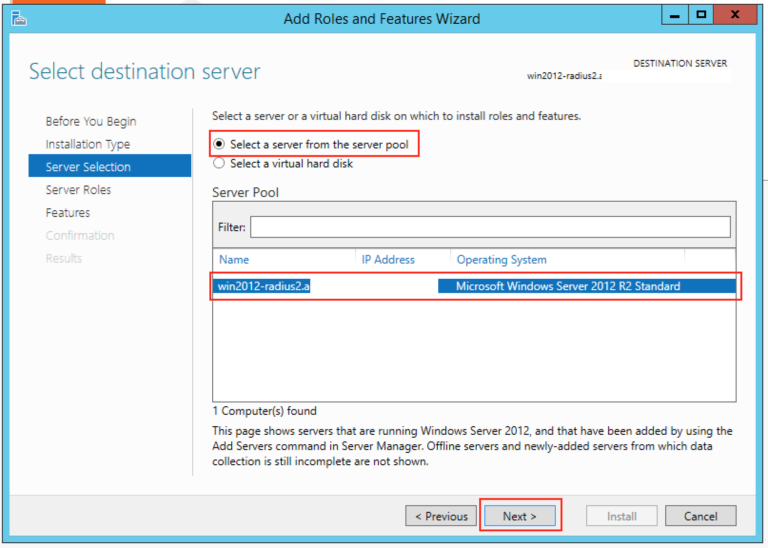Go to the Installation Type step
The width and height of the screenshot is (768, 548).
[88, 144]
